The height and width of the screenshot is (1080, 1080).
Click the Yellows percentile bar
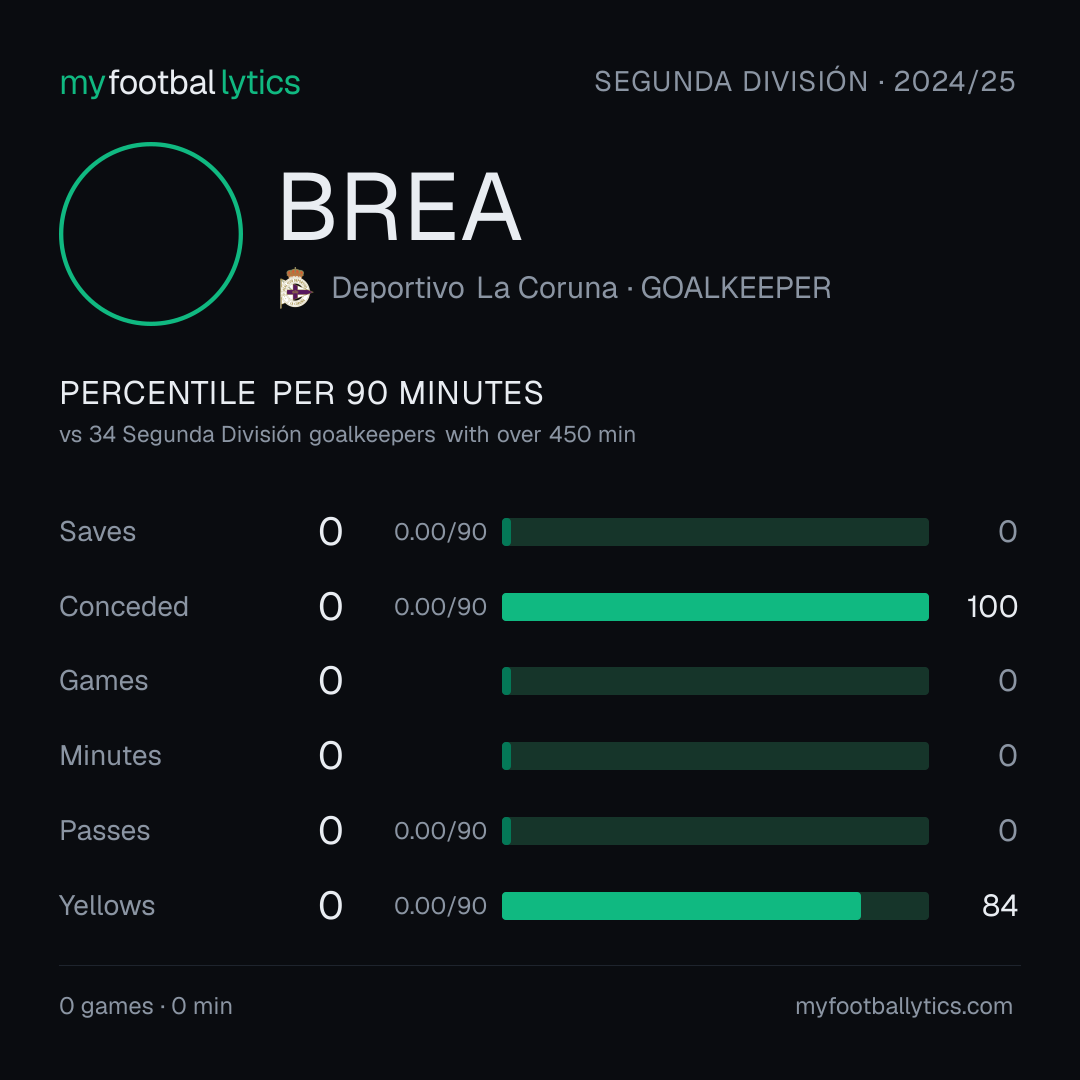point(715,906)
